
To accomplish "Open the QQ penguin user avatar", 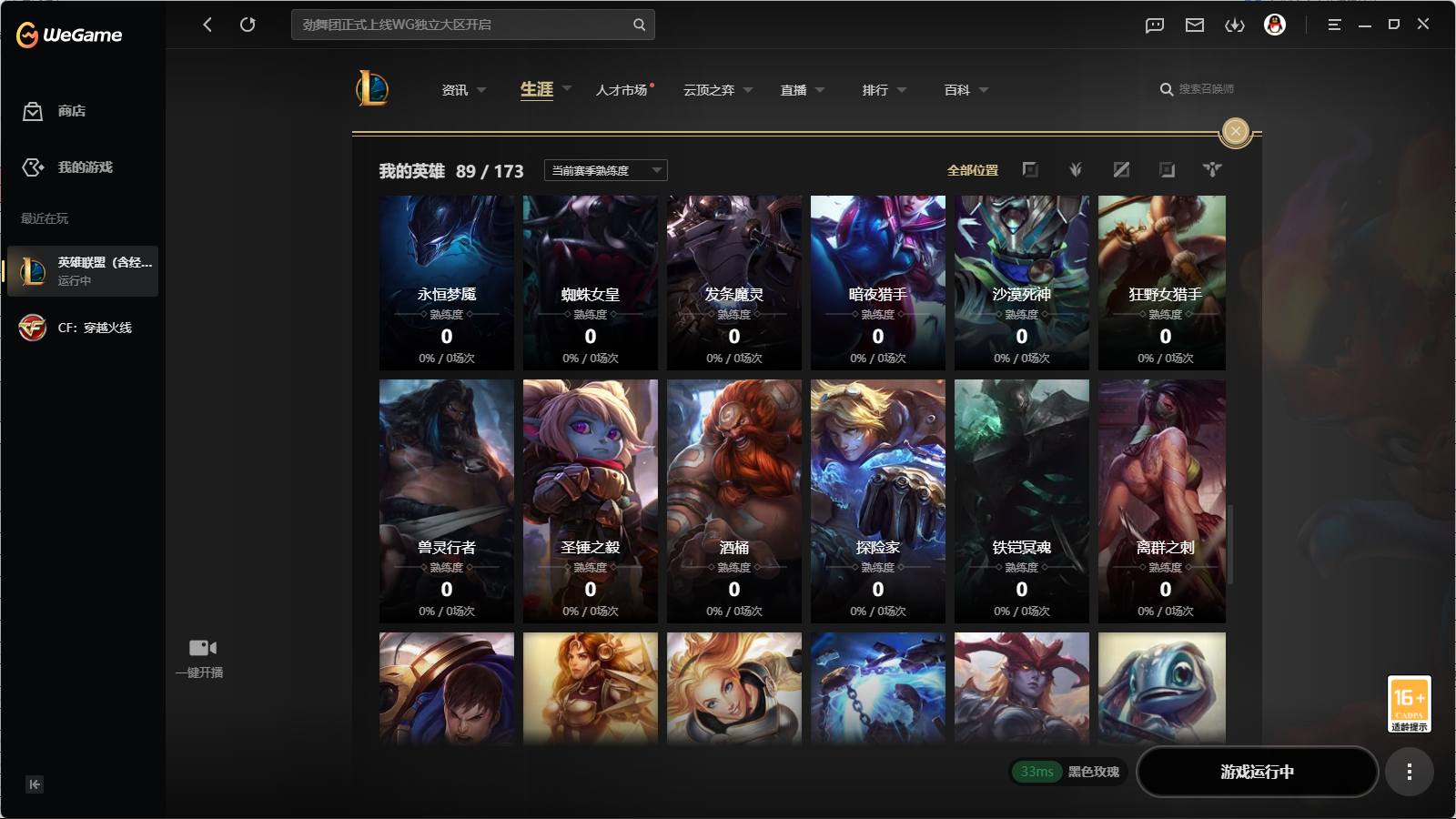I will 1275,25.
